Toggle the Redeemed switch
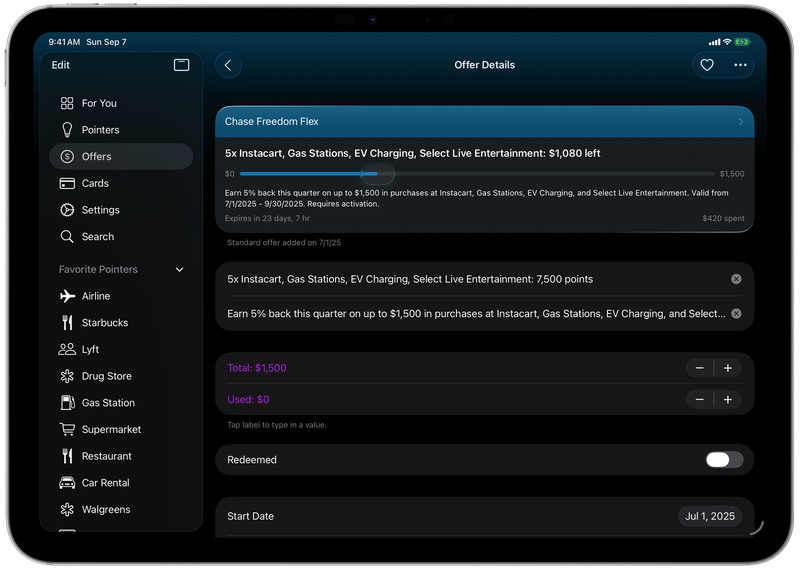This screenshot has width=800, height=570. point(724,459)
